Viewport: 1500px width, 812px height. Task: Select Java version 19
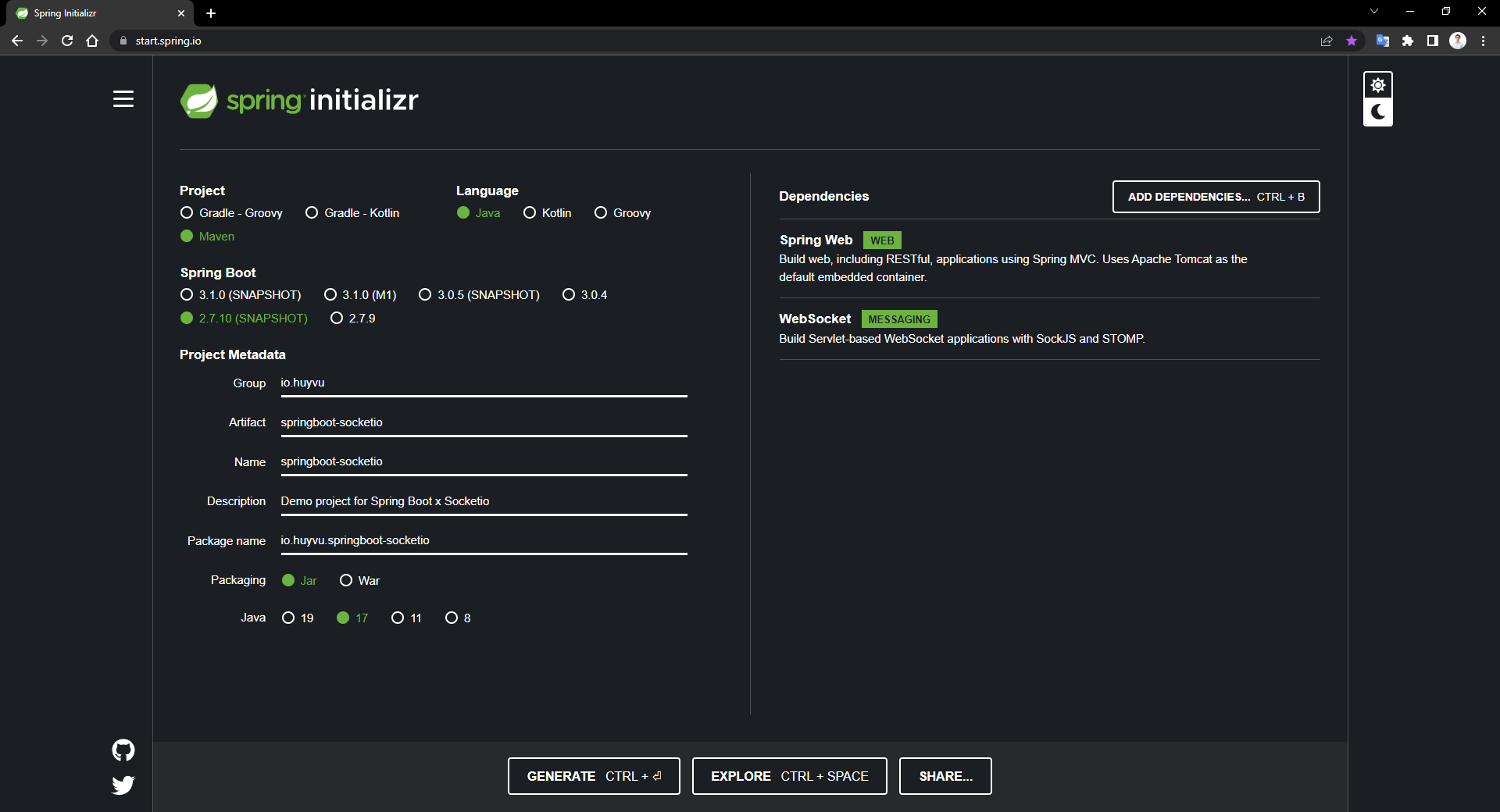point(298,618)
